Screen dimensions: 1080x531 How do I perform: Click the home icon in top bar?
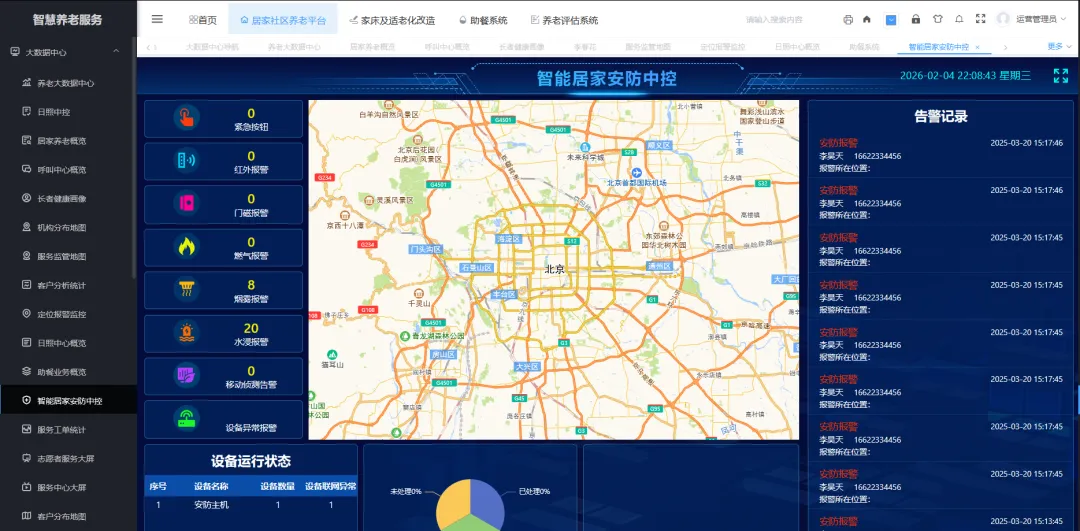[x=866, y=20]
